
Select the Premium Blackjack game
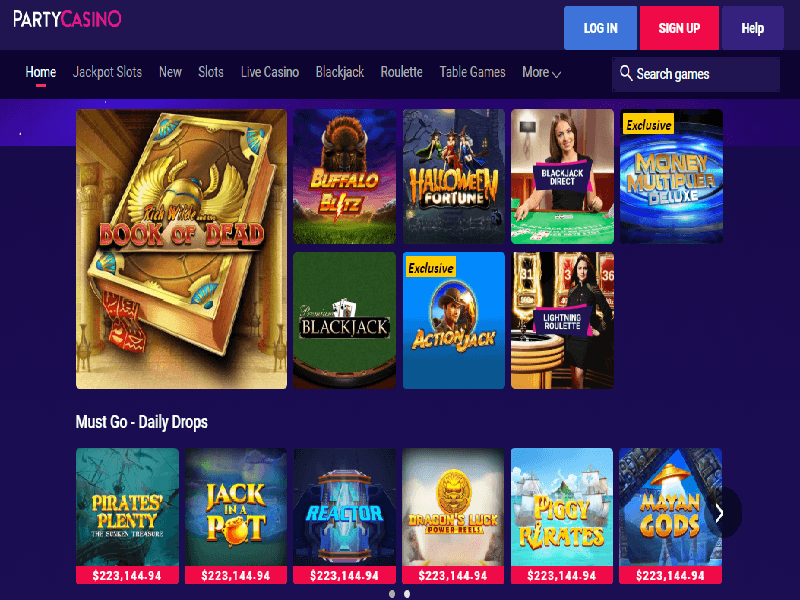point(344,320)
